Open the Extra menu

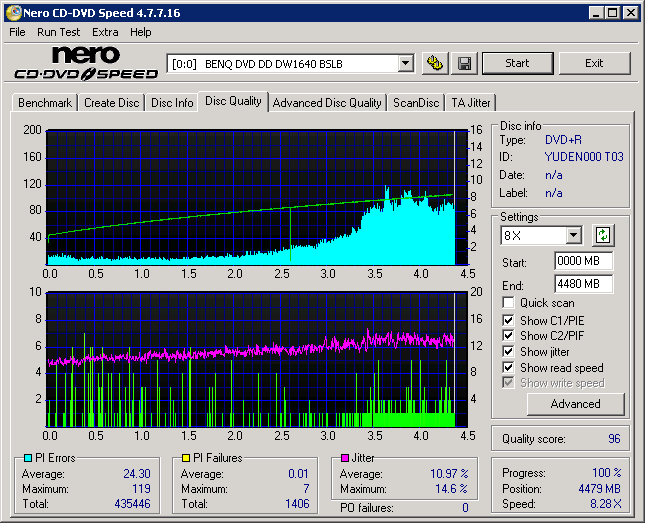(x=105, y=32)
